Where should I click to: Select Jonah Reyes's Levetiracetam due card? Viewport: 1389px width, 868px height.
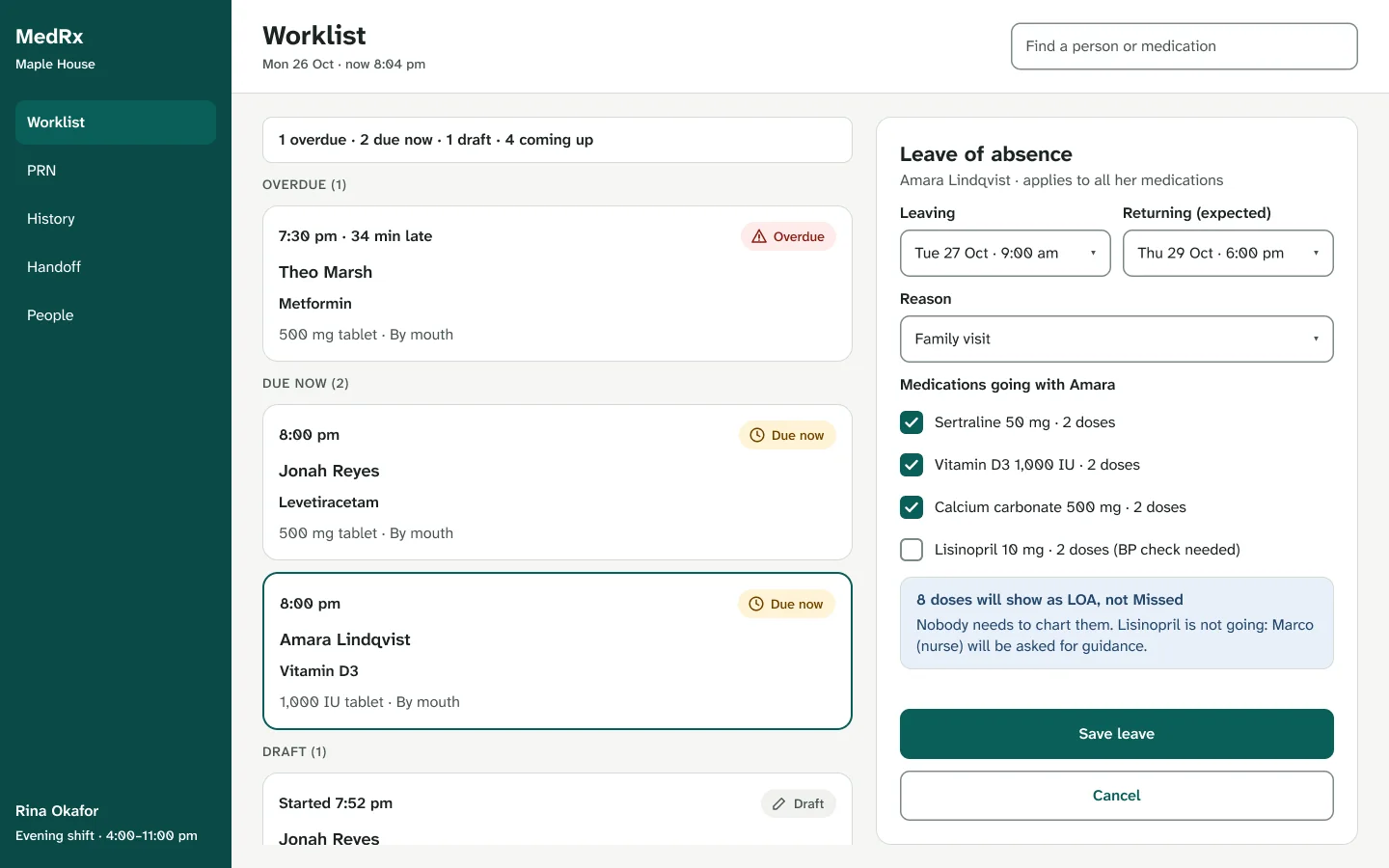click(558, 482)
